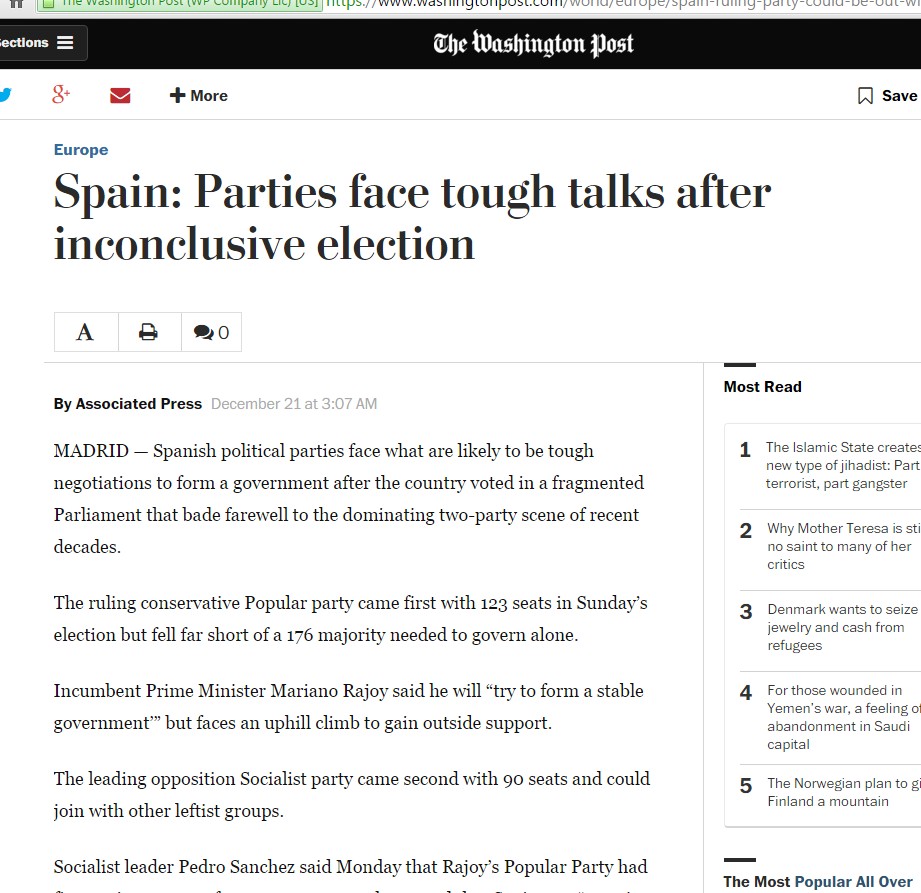Open the Mother Teresa critics story
The height and width of the screenshot is (893, 921).
coord(842,546)
